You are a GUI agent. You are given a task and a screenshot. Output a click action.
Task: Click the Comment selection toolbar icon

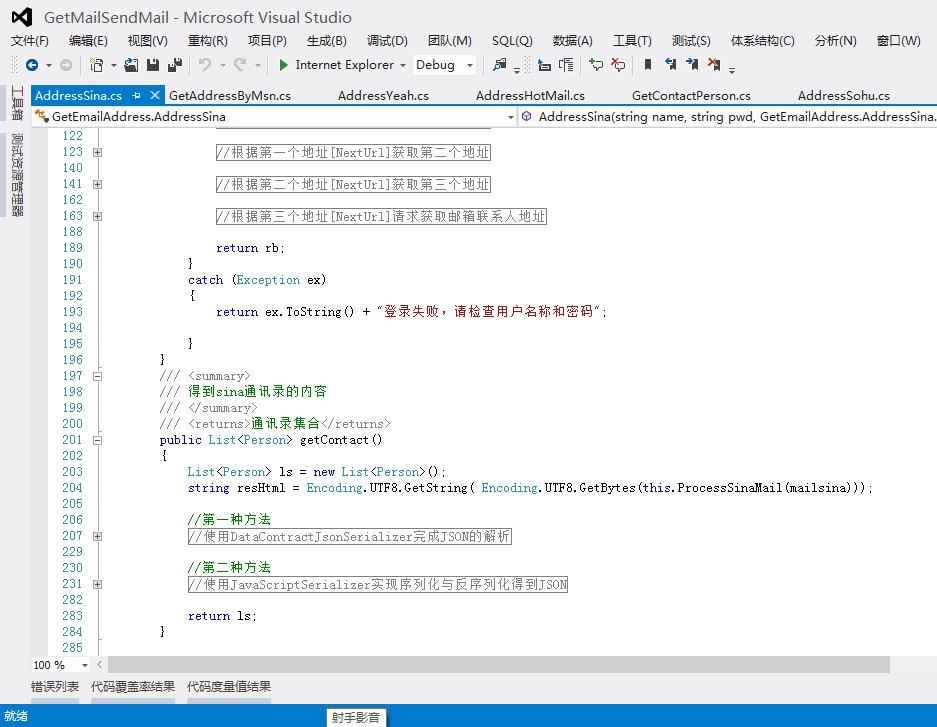point(596,65)
